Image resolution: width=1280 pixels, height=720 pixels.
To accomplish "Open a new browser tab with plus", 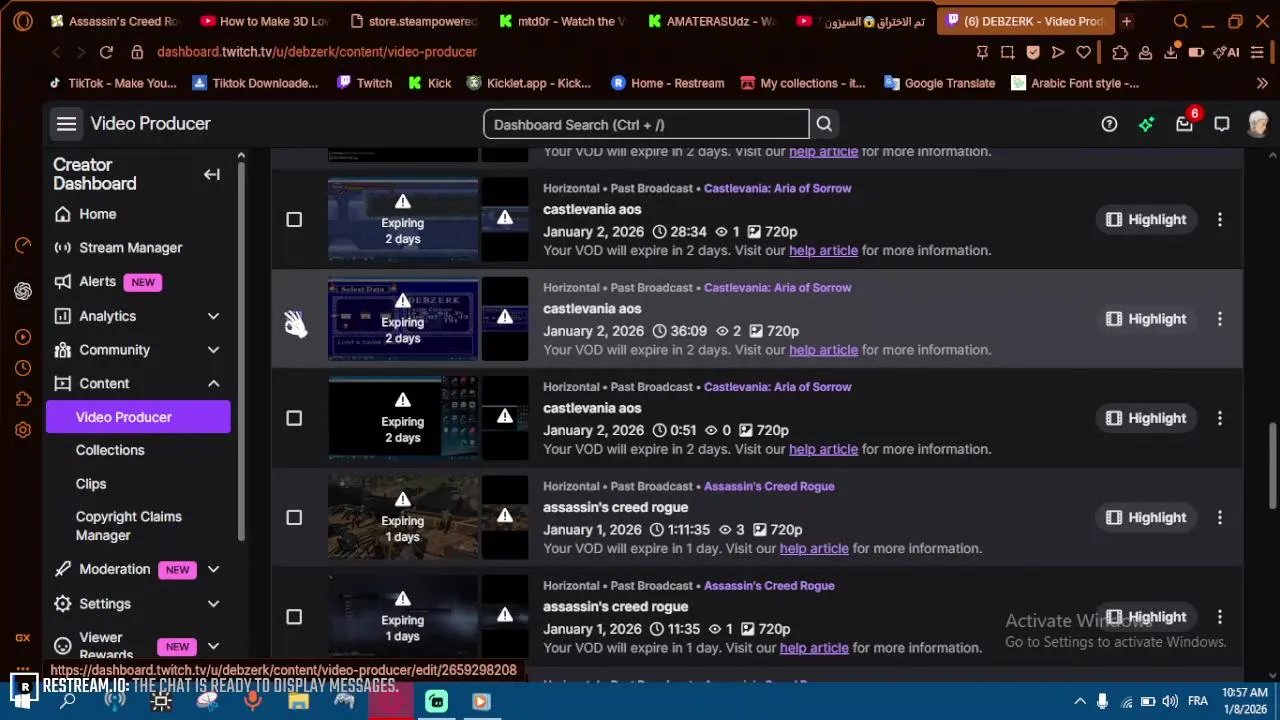I will [1126, 21].
